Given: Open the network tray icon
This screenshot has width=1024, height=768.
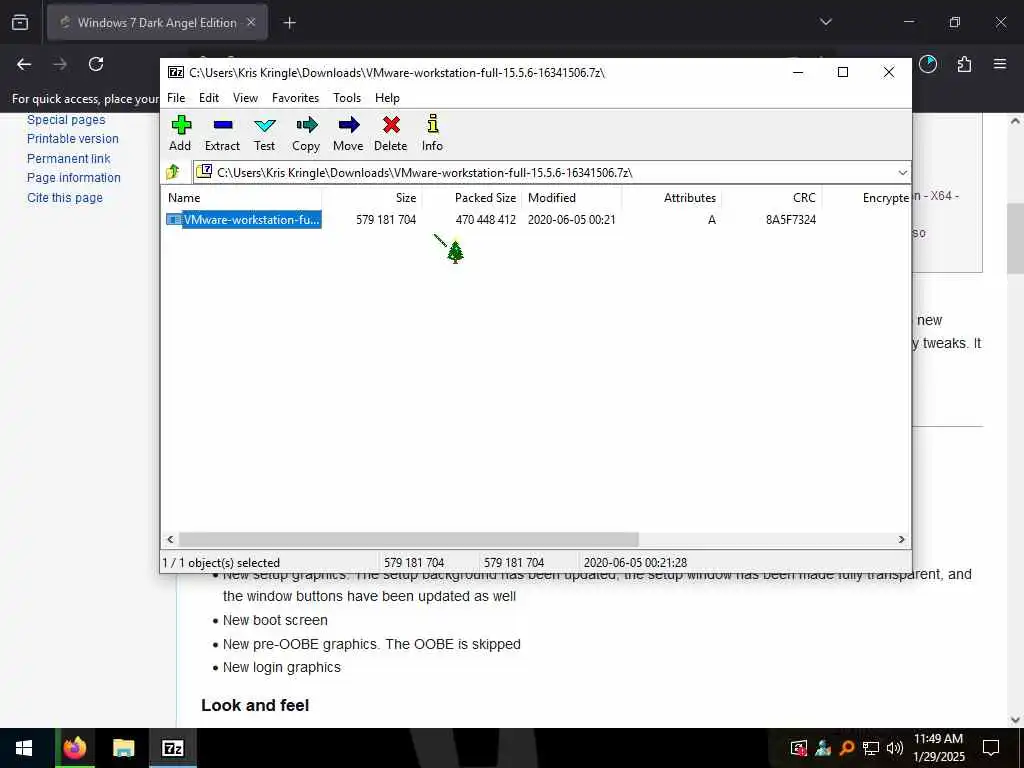Looking at the screenshot, I should 871,748.
